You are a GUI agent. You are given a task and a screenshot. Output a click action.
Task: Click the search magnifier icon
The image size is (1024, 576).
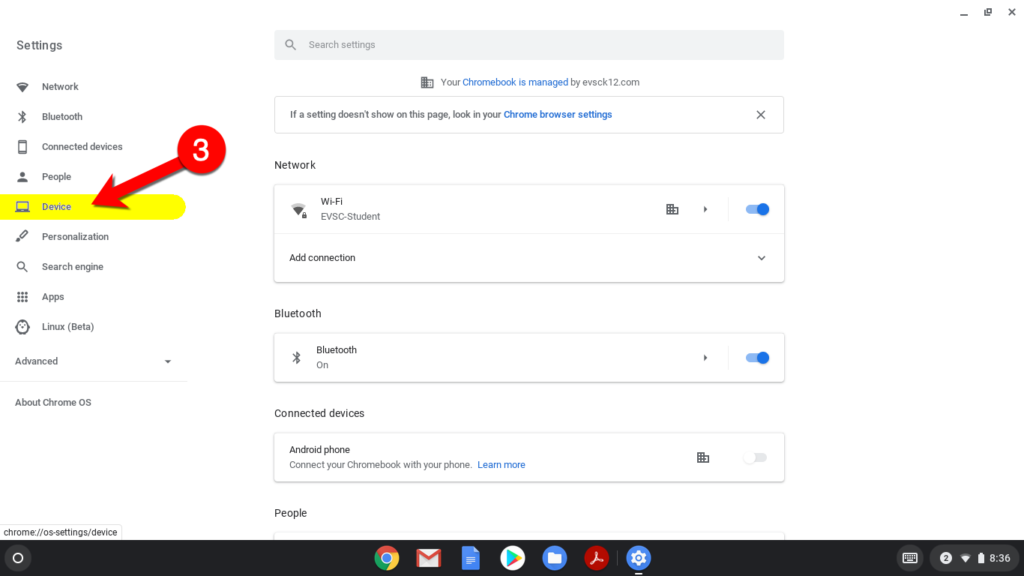click(291, 45)
